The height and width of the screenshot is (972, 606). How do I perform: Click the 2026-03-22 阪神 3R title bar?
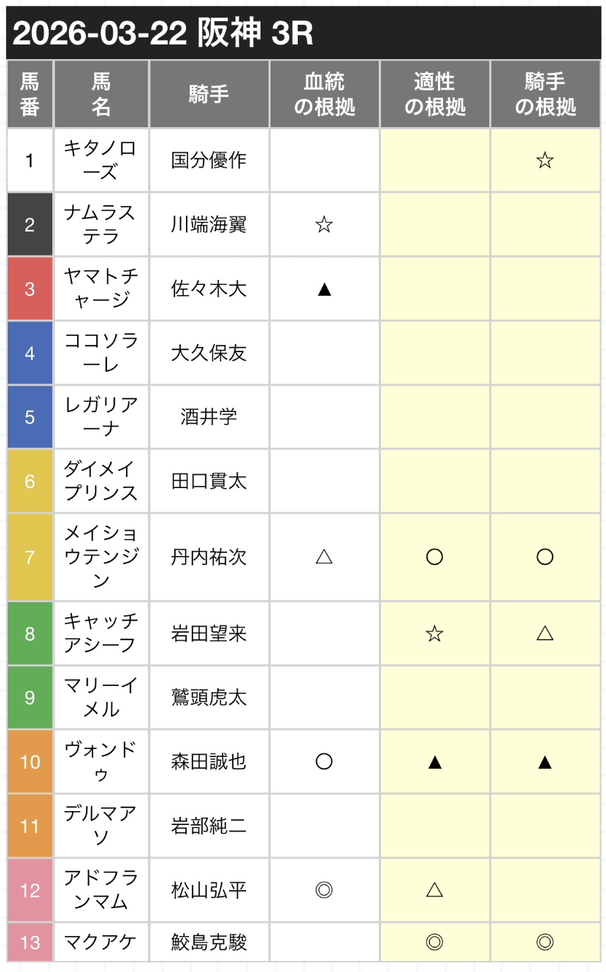(303, 33)
